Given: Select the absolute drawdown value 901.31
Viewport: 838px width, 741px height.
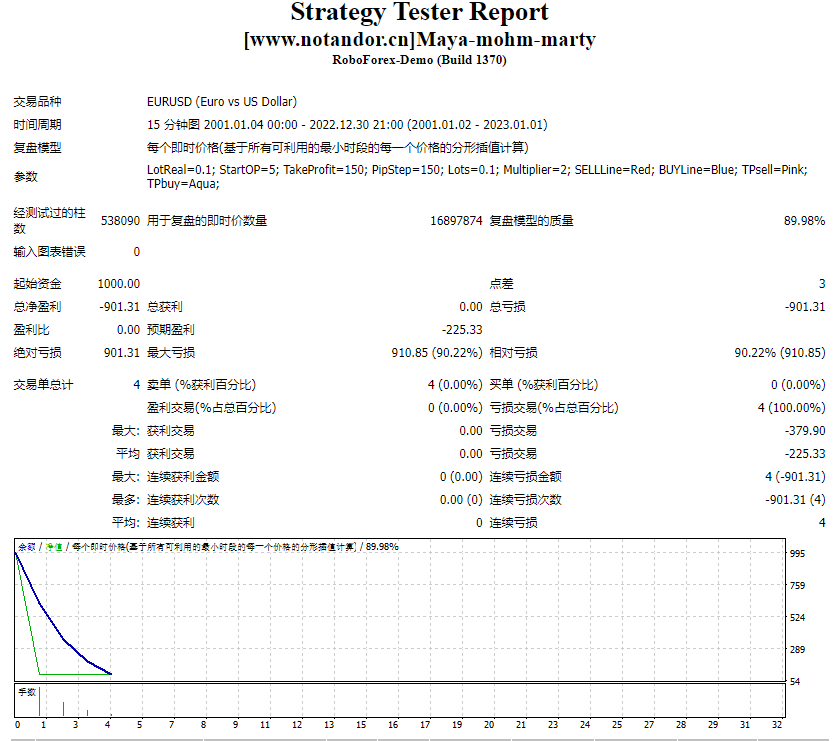Looking at the screenshot, I should point(122,353).
